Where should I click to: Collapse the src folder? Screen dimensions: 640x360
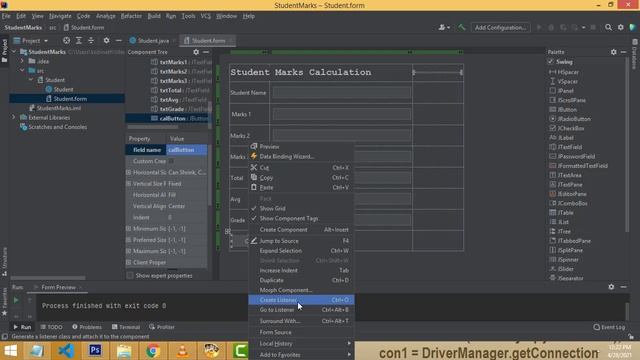(x=22, y=71)
